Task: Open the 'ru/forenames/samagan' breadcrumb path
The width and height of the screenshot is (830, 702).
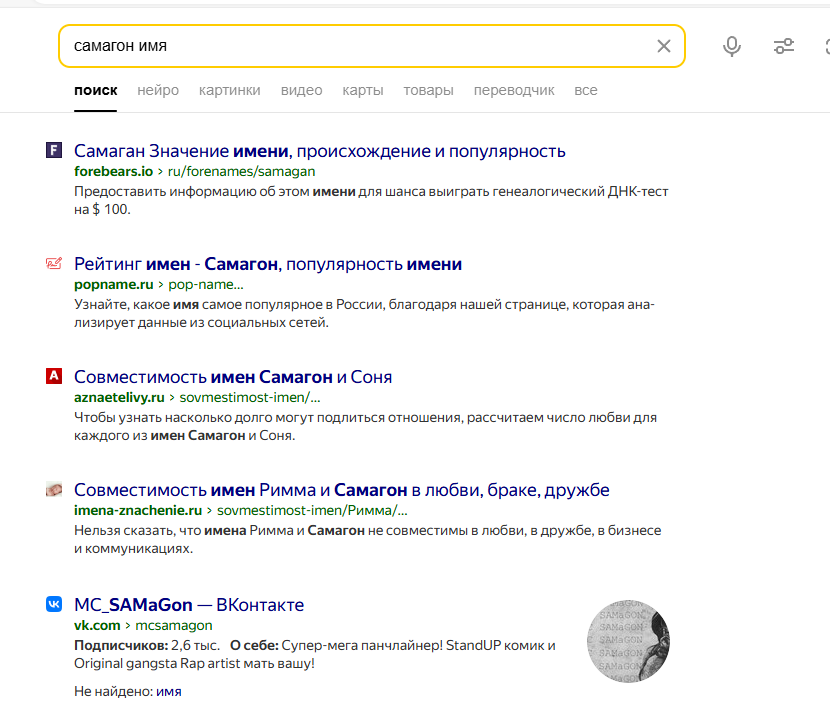Action: (x=241, y=172)
